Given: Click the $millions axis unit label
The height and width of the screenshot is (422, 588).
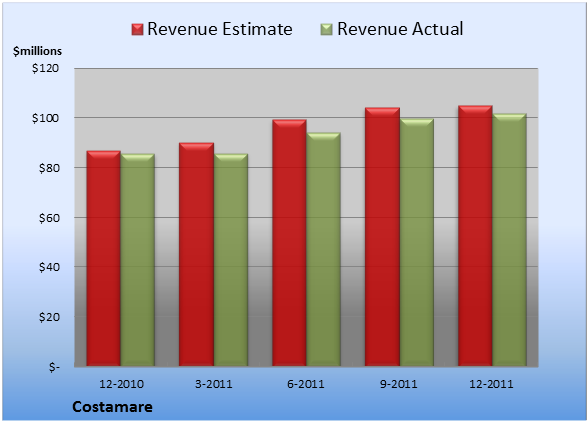Looking at the screenshot, I should pyautogui.click(x=37, y=51).
